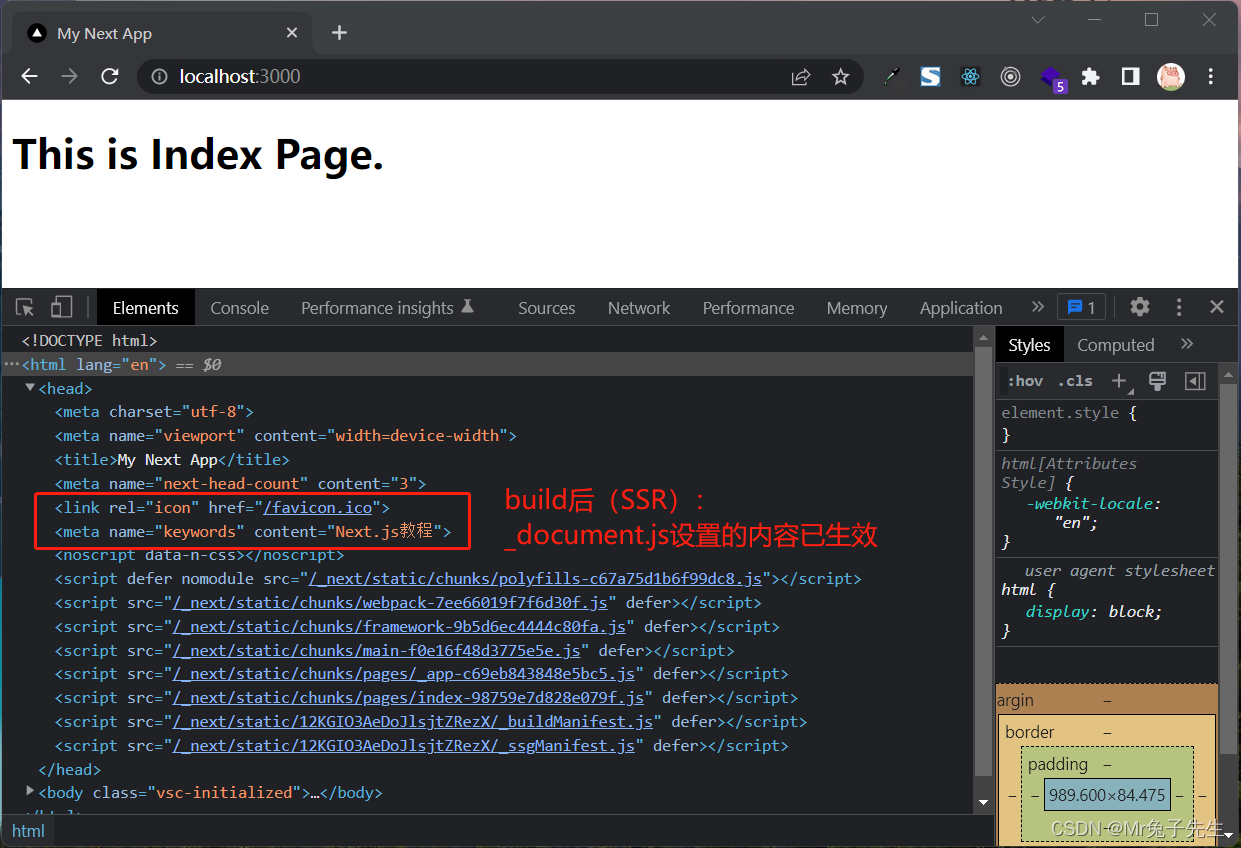
Task: Open the polyfills-c67a75d1b6f99dc8.js link
Action: click(x=536, y=579)
